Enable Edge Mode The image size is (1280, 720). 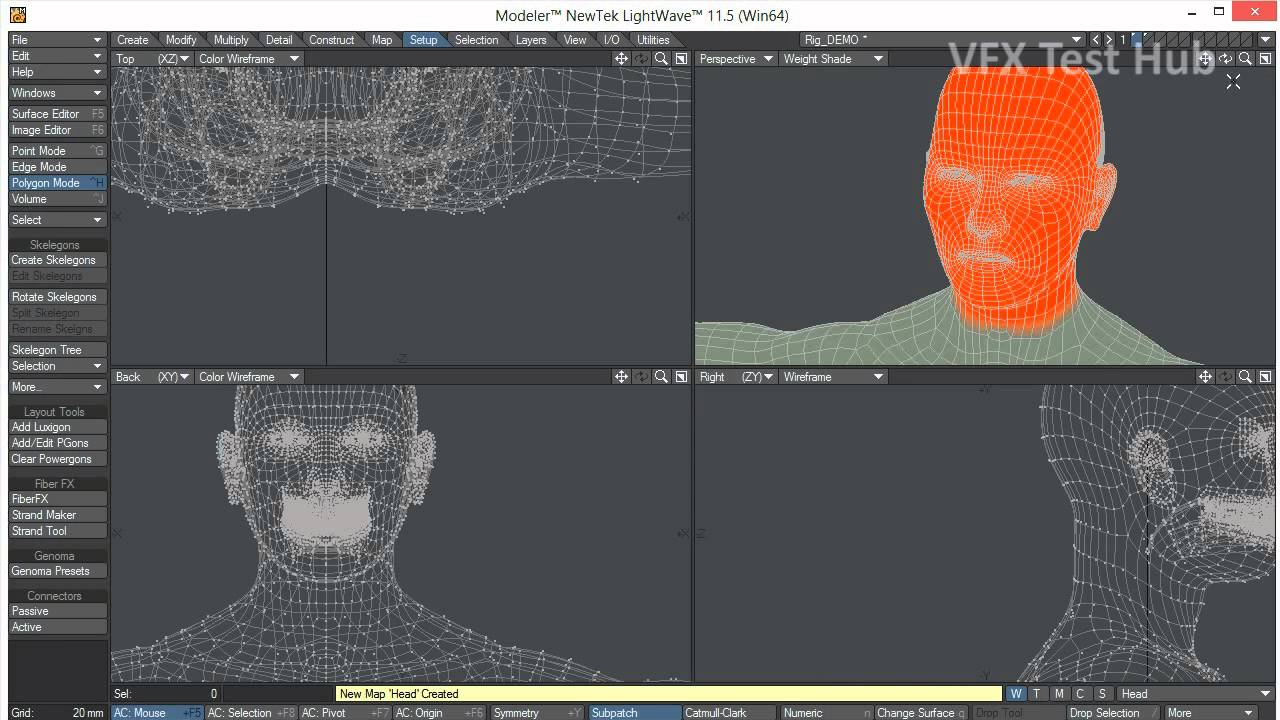pyautogui.click(x=58, y=167)
